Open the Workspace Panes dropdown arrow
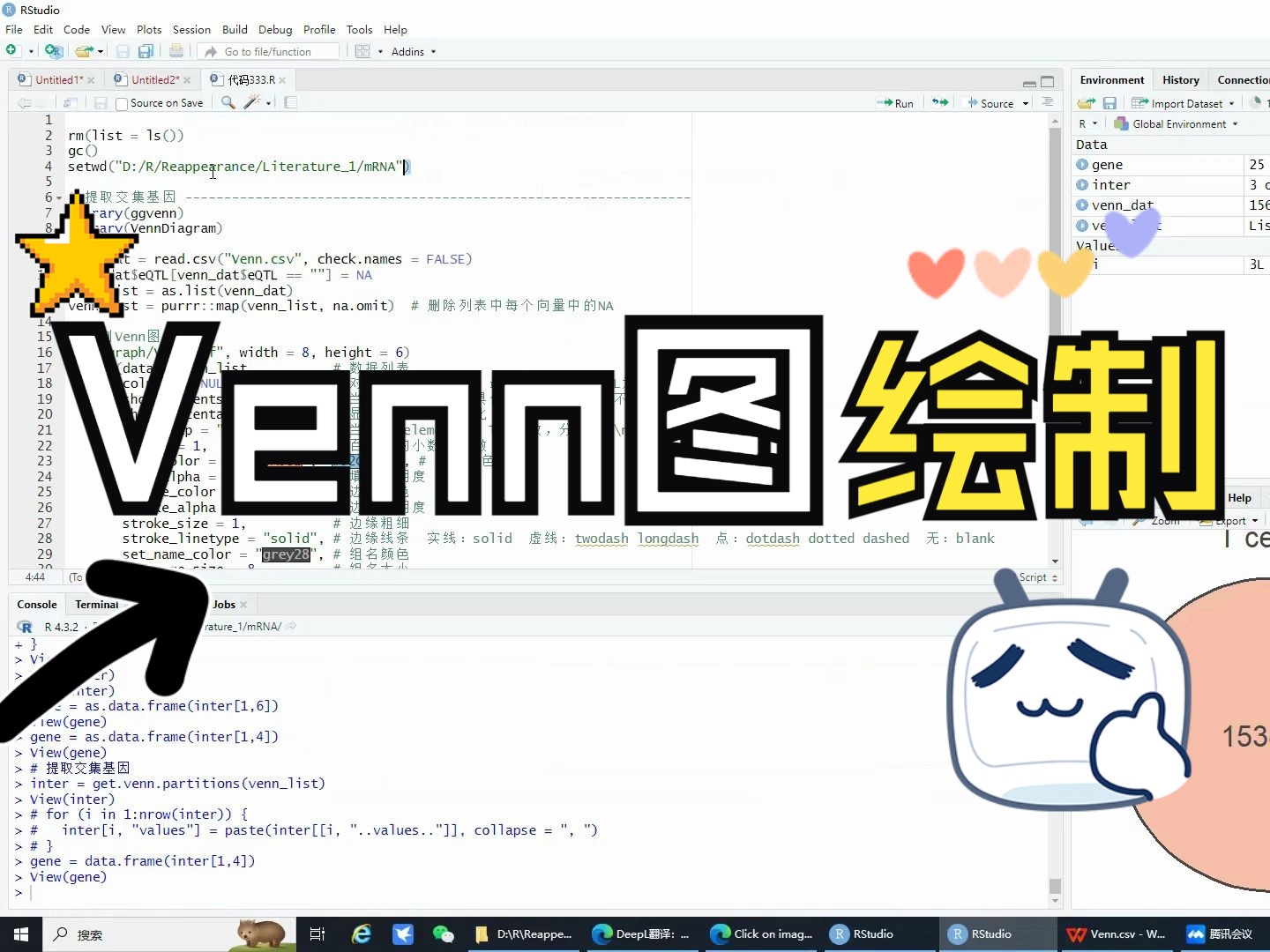1270x952 pixels. pos(380,51)
